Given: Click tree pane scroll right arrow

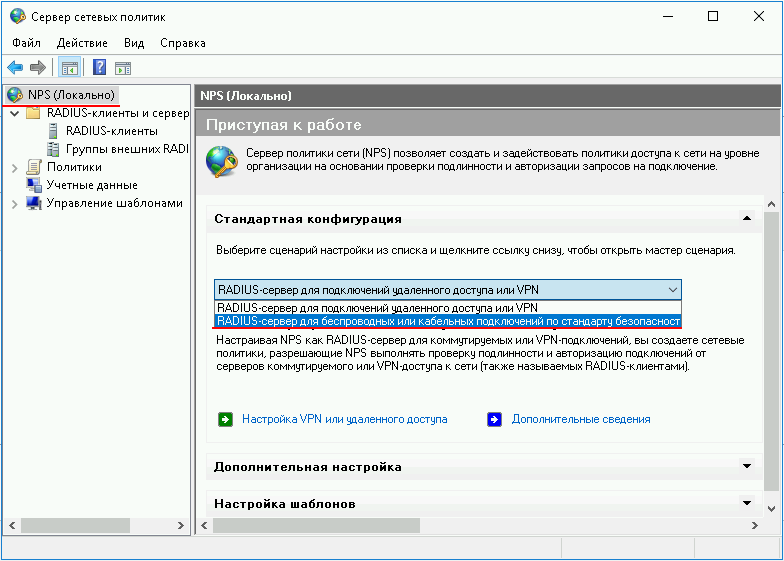Looking at the screenshot, I should (181, 526).
